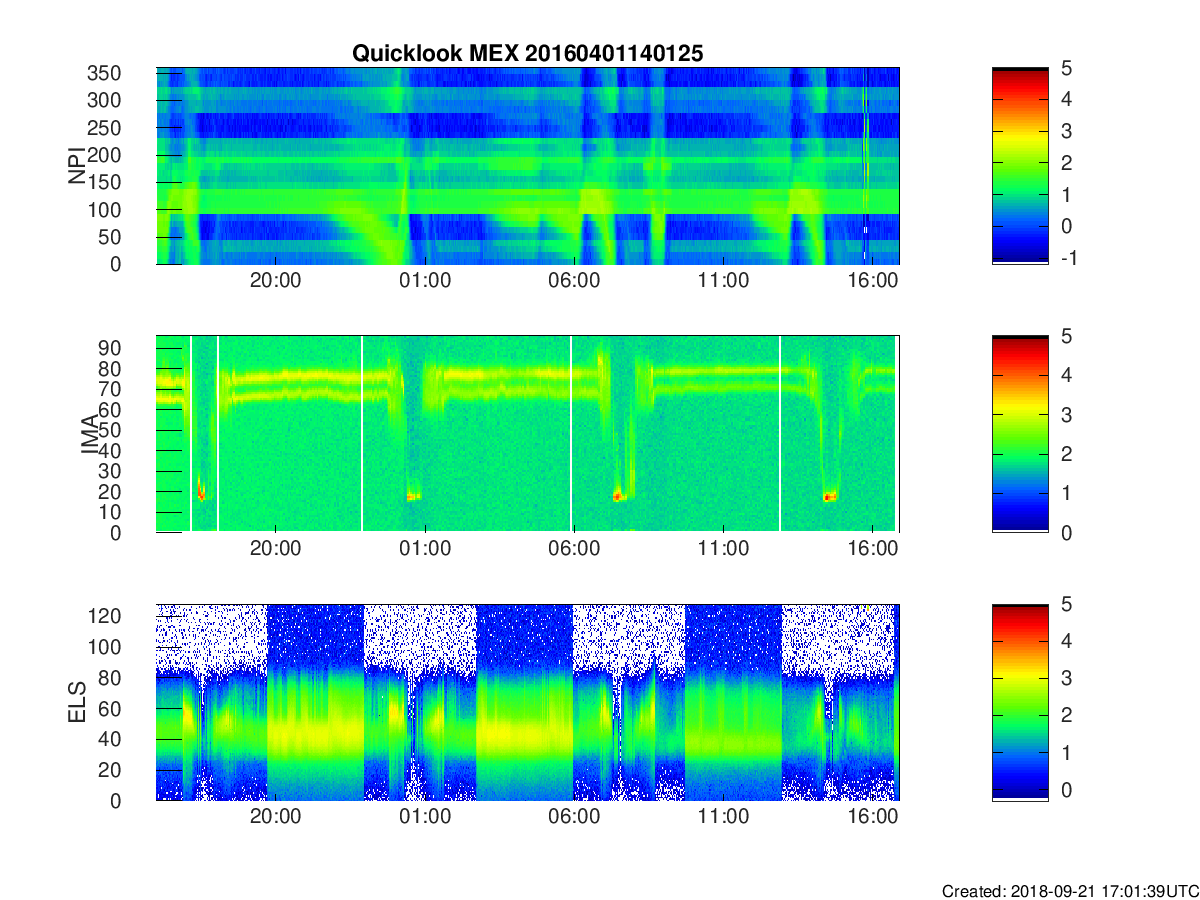
Task: Click '11:00' under the IMA panel
Action: pos(724,549)
